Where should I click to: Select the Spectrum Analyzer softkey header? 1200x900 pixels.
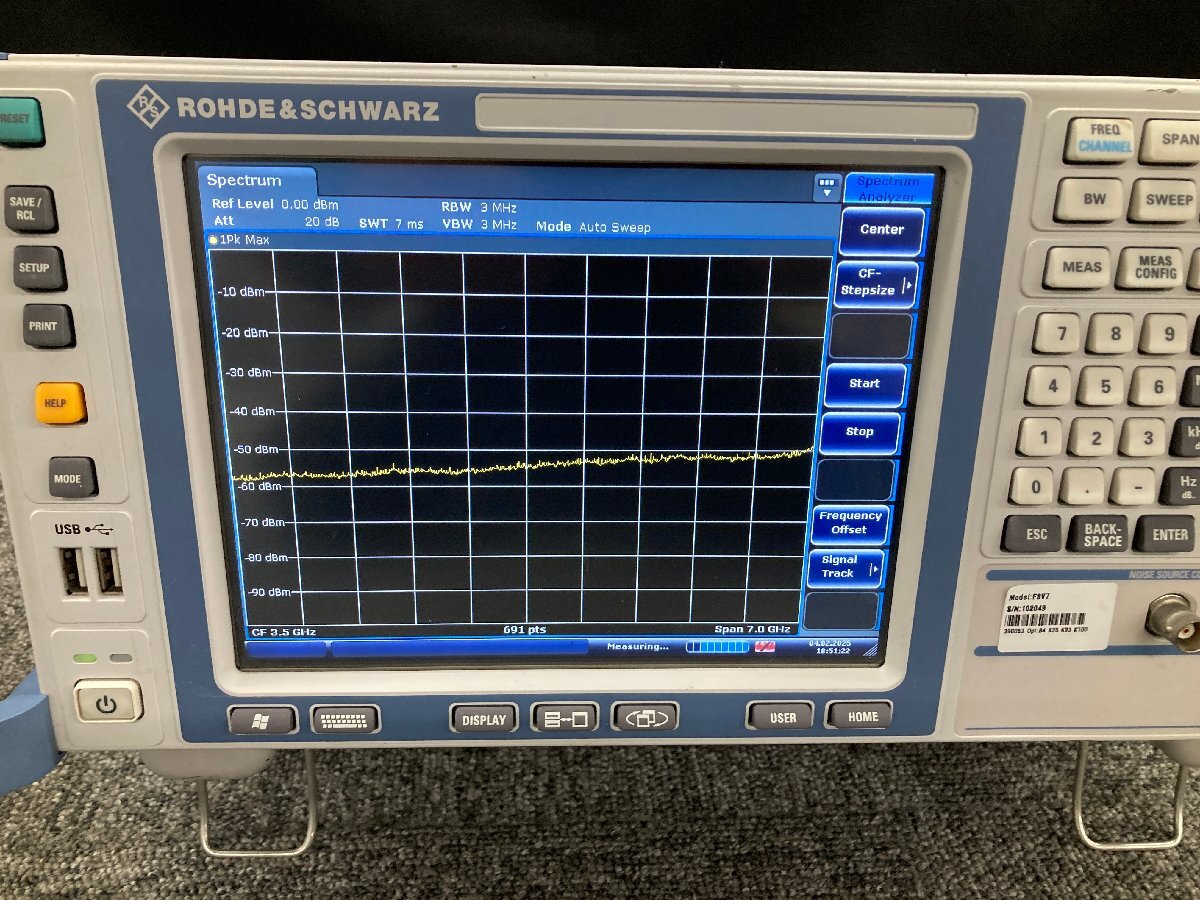(x=888, y=187)
